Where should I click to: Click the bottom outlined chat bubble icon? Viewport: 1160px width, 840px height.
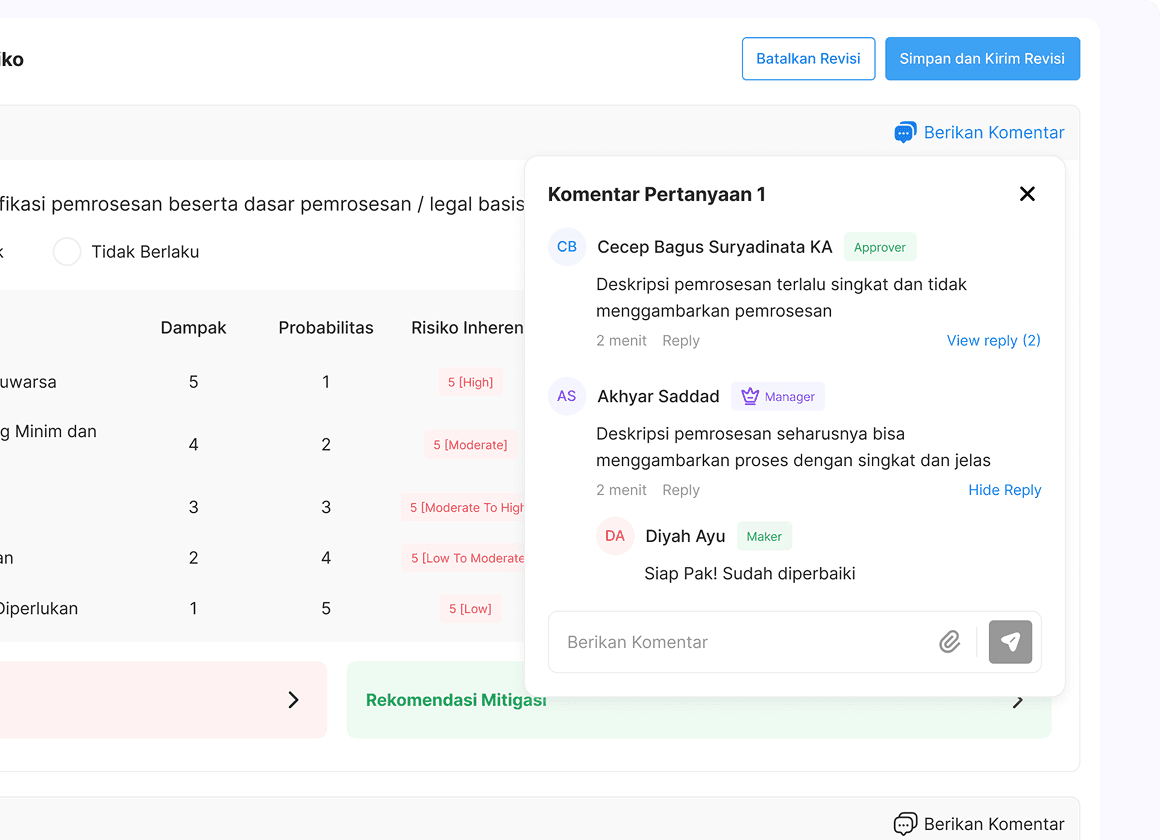tap(905, 824)
